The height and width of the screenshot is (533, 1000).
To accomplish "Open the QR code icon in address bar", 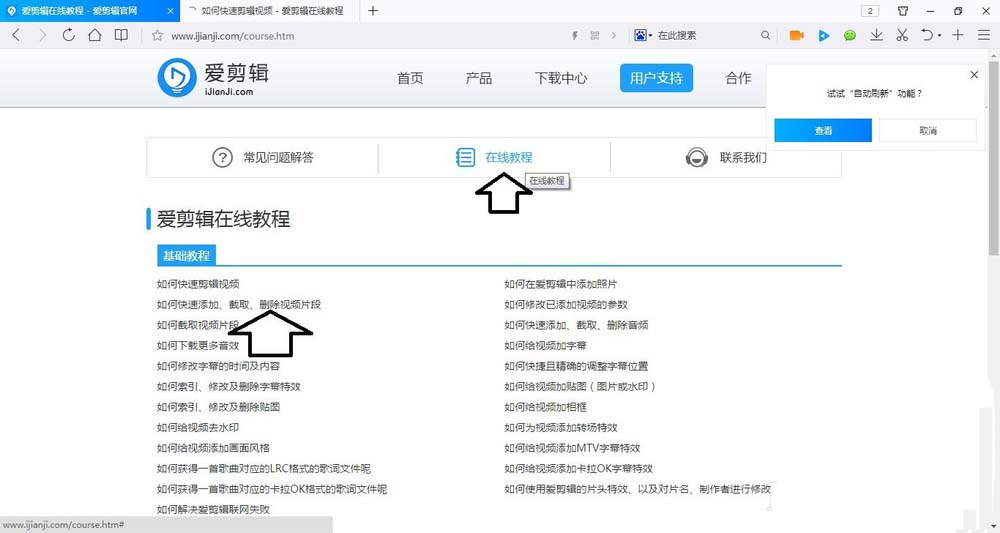I will [594, 36].
